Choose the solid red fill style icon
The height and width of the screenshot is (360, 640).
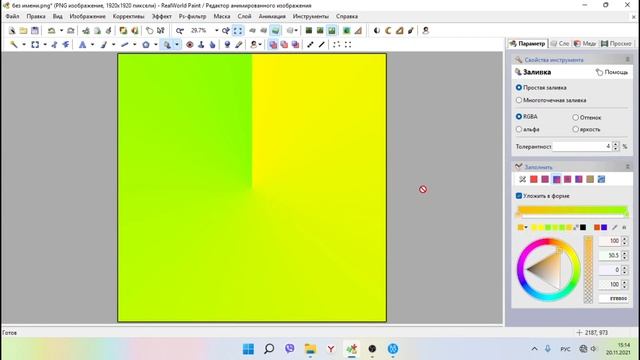click(x=533, y=179)
